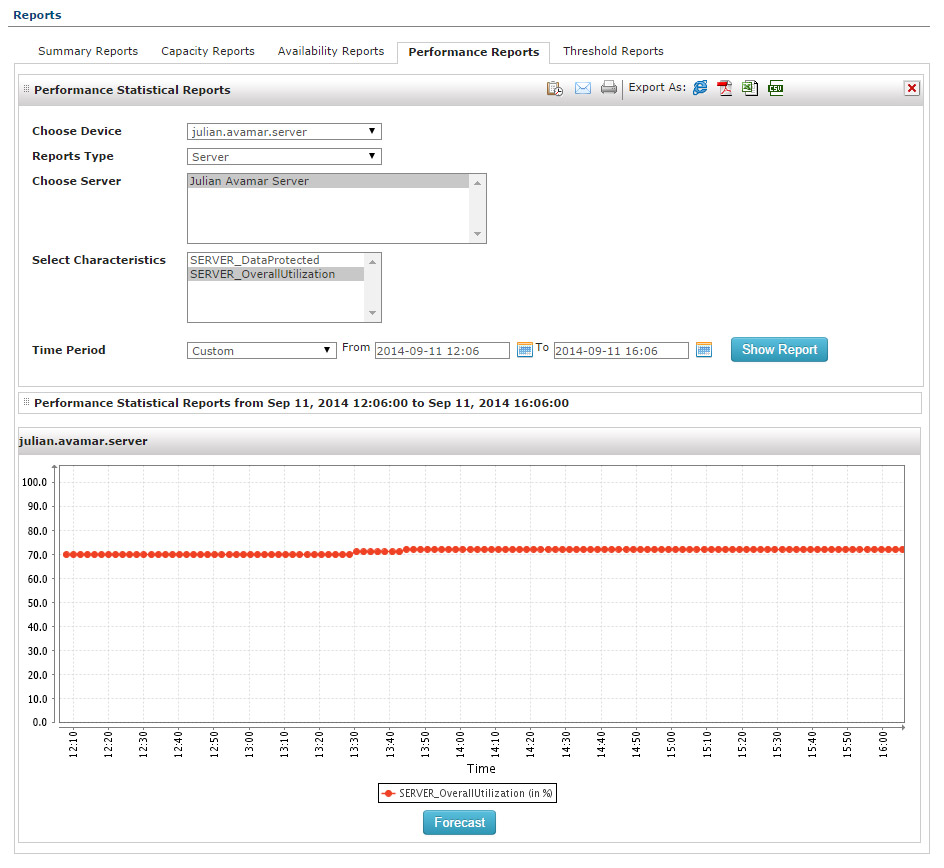Click the Show Report button
Viewport: 944px width, 868px height.
coord(779,349)
